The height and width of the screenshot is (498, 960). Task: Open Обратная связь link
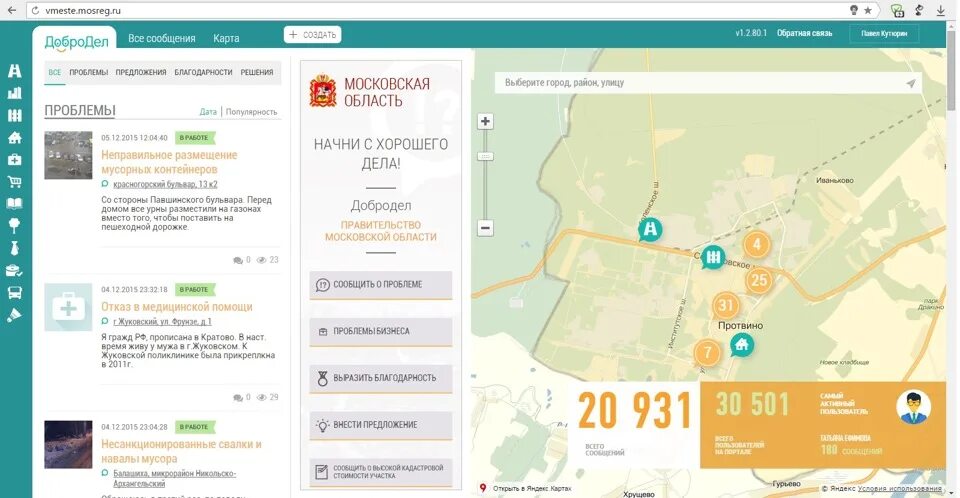click(x=804, y=33)
